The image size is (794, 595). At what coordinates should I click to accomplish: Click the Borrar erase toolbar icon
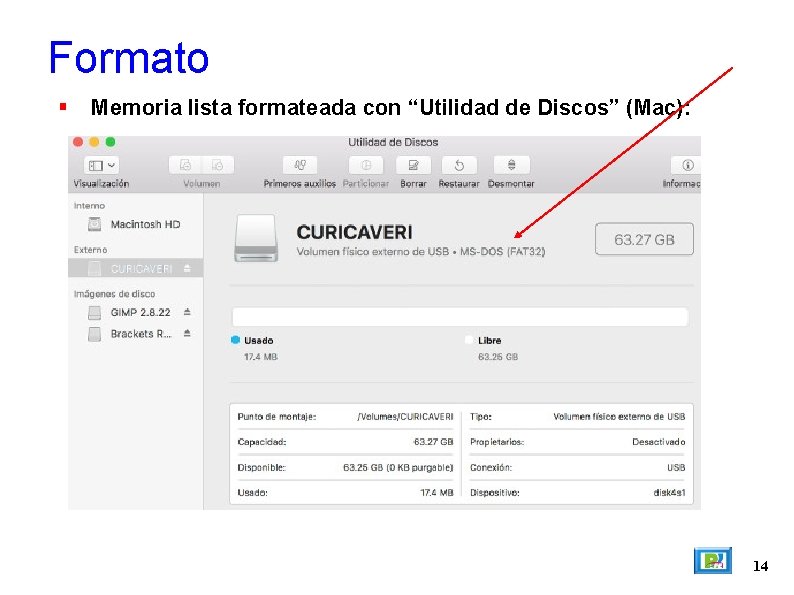413,165
